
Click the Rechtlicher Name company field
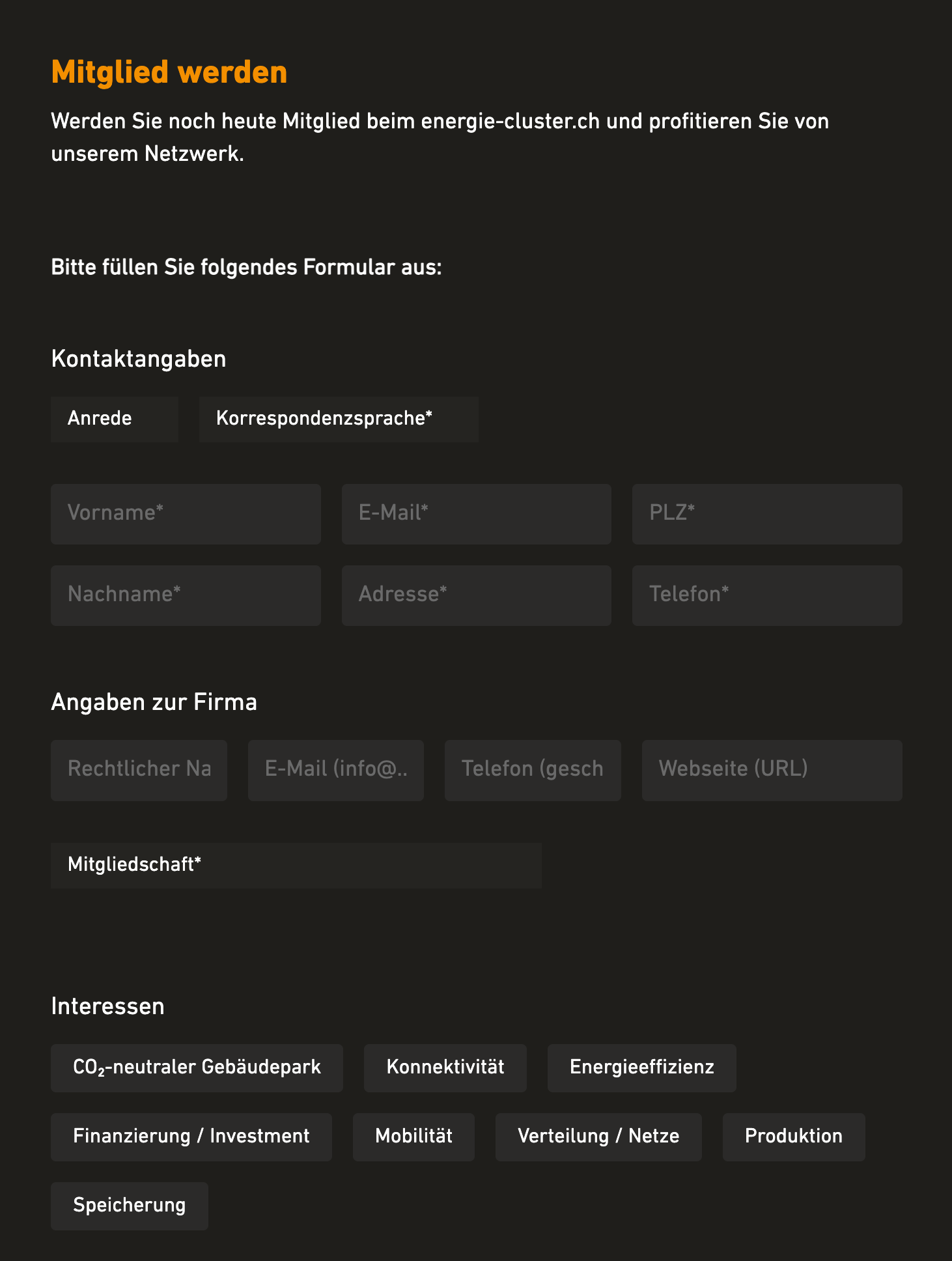click(x=139, y=770)
